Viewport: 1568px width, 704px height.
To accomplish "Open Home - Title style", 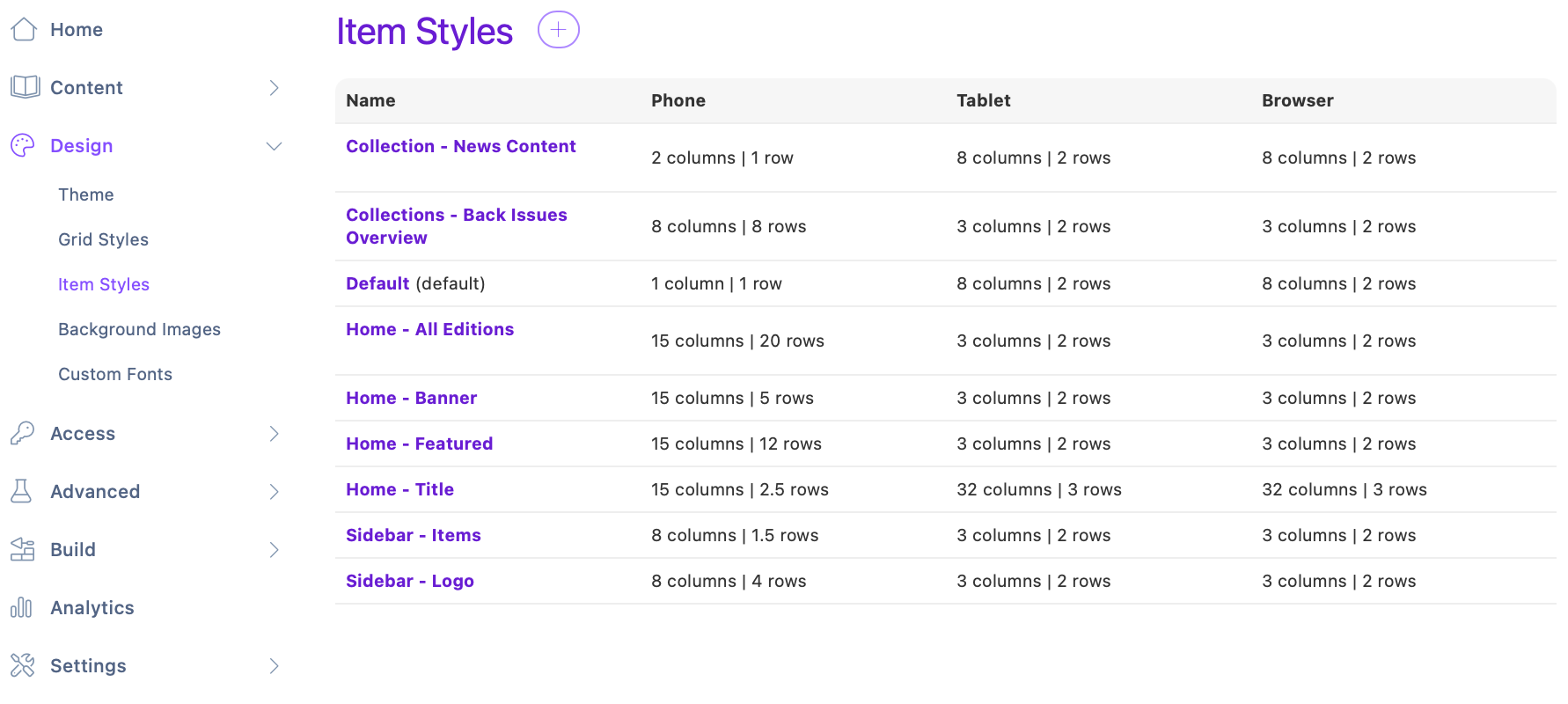I will (400, 489).
